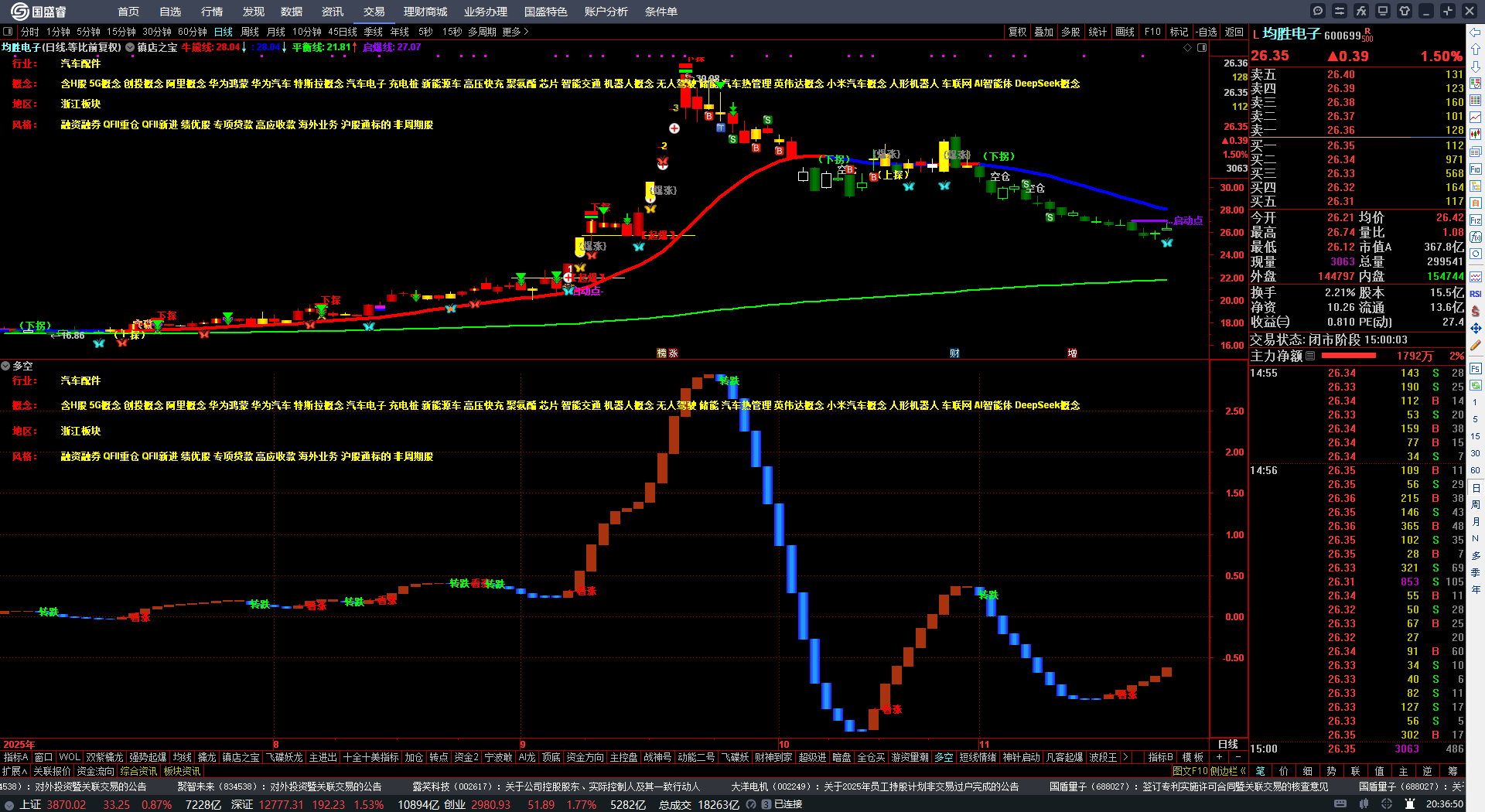This screenshot has height=812, width=1485.
Task: Click the 筹 chip distribution tab
Action: 1453,771
